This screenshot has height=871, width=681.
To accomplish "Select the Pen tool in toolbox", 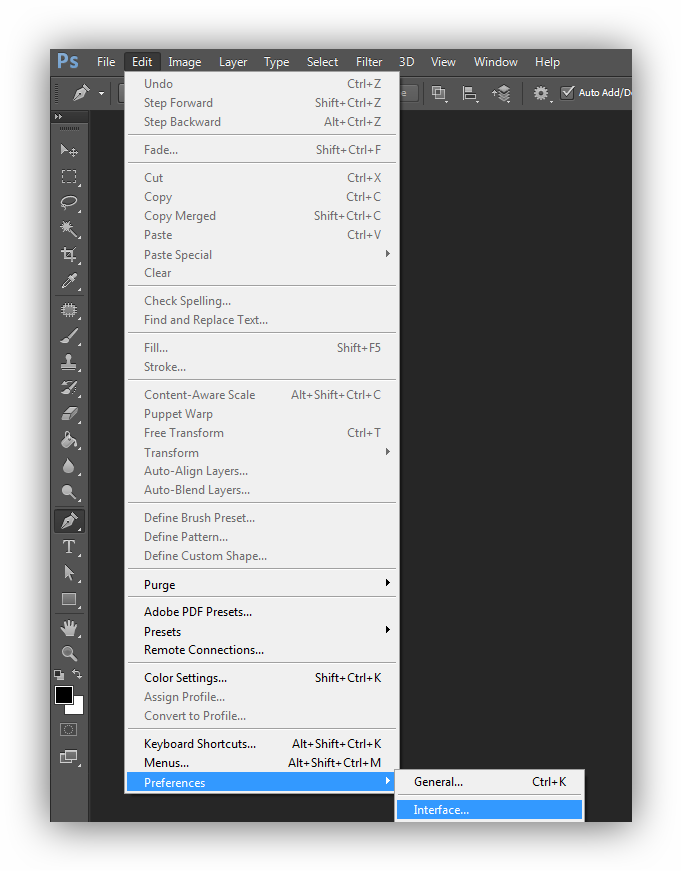I will [x=69, y=520].
